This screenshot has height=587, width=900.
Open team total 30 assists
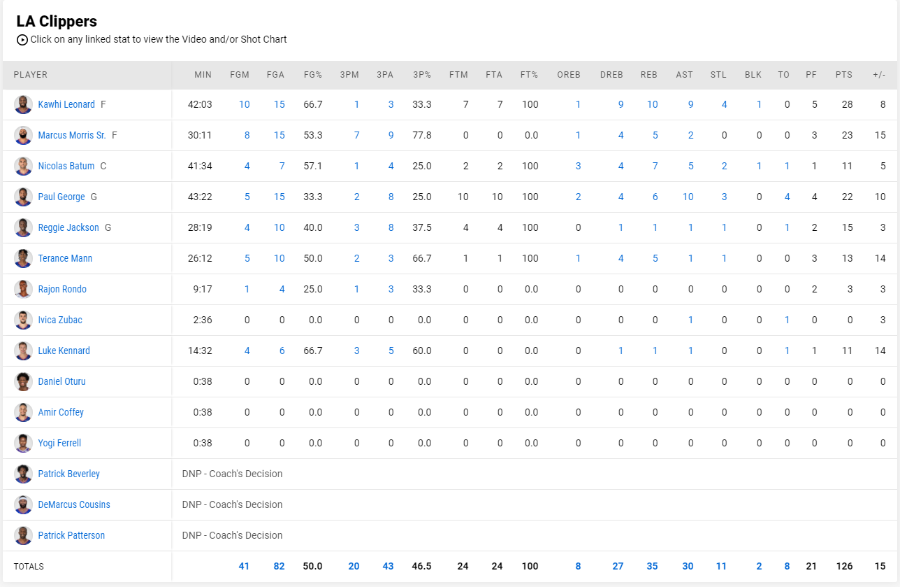688,566
